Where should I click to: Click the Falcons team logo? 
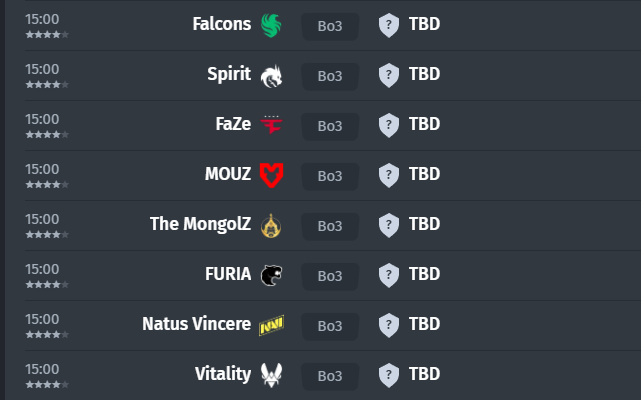coord(271,24)
